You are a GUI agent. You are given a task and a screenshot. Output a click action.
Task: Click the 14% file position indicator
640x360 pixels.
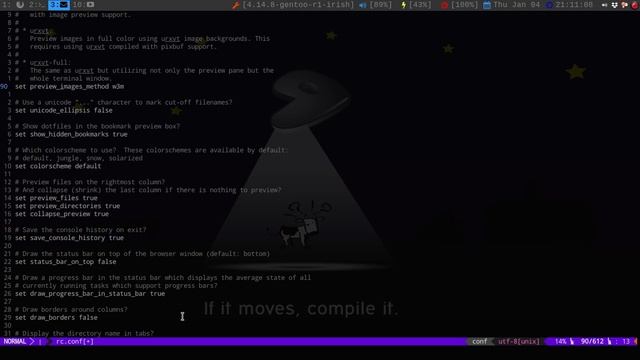pyautogui.click(x=561, y=342)
